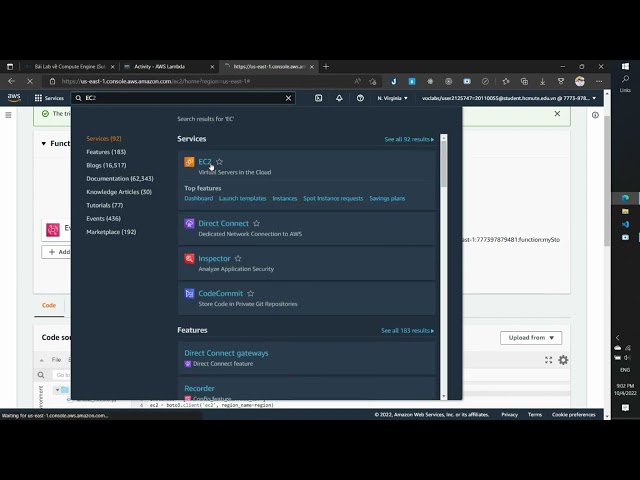
Task: Open Cookie preferences in footer
Action: [573, 415]
